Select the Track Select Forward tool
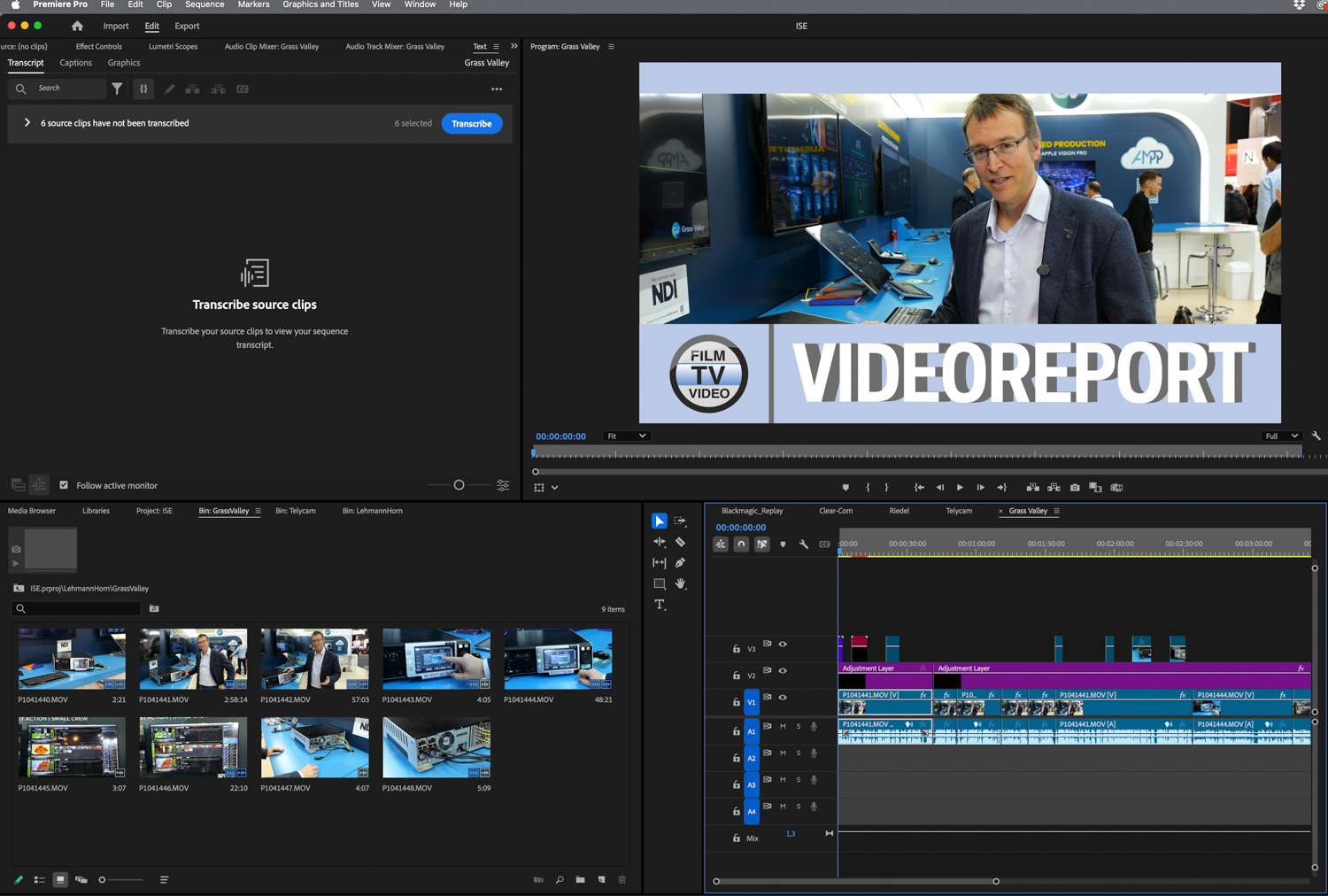 tap(680, 521)
